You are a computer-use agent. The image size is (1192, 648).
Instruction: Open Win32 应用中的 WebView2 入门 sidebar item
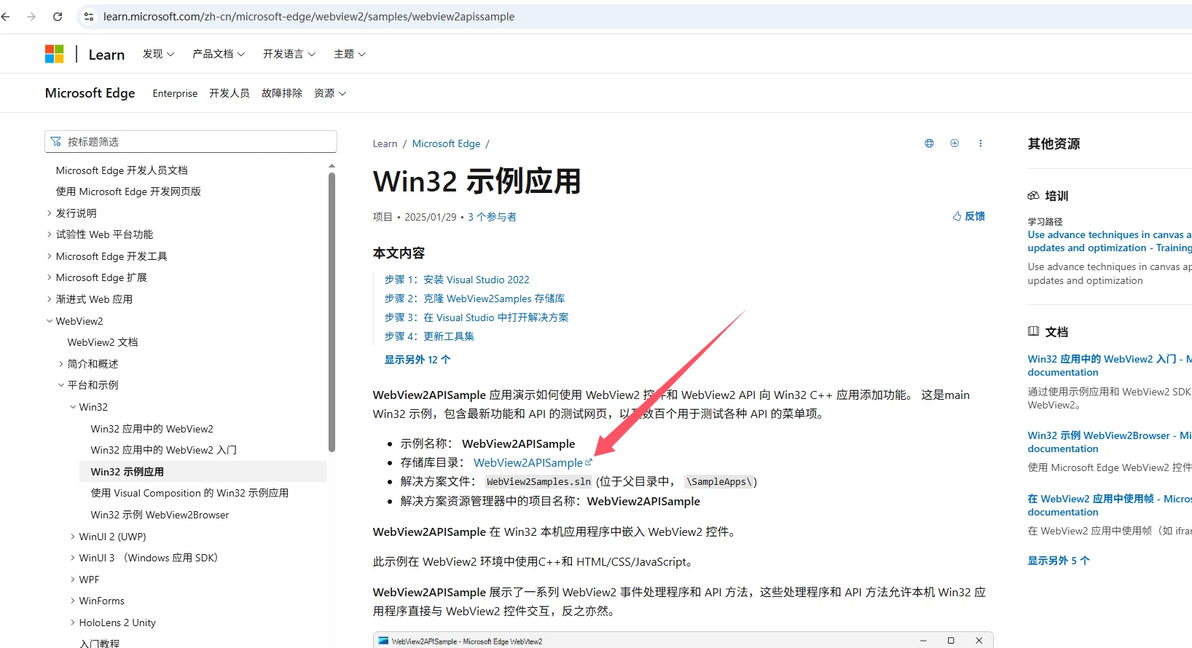(x=163, y=450)
